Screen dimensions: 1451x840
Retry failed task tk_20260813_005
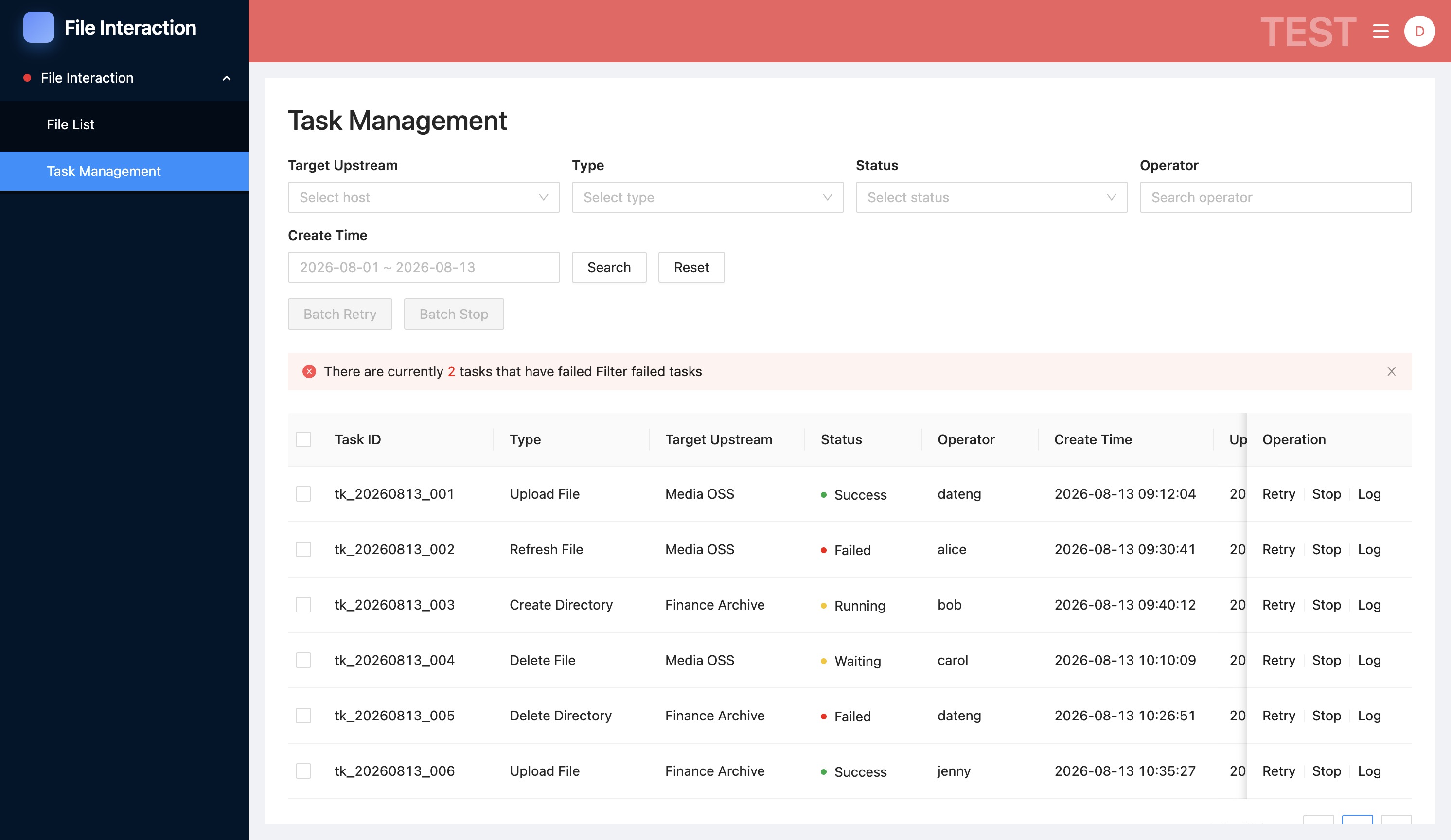[1278, 716]
